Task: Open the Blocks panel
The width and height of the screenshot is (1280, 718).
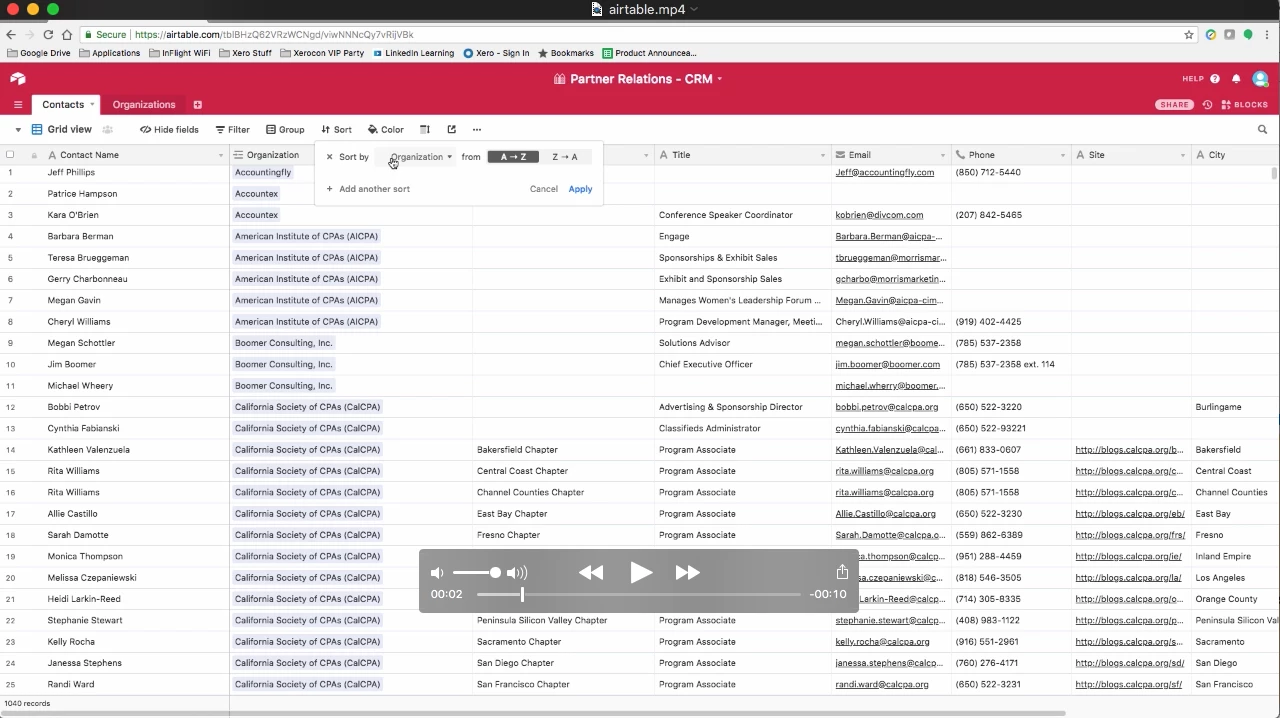Action: [x=1244, y=105]
